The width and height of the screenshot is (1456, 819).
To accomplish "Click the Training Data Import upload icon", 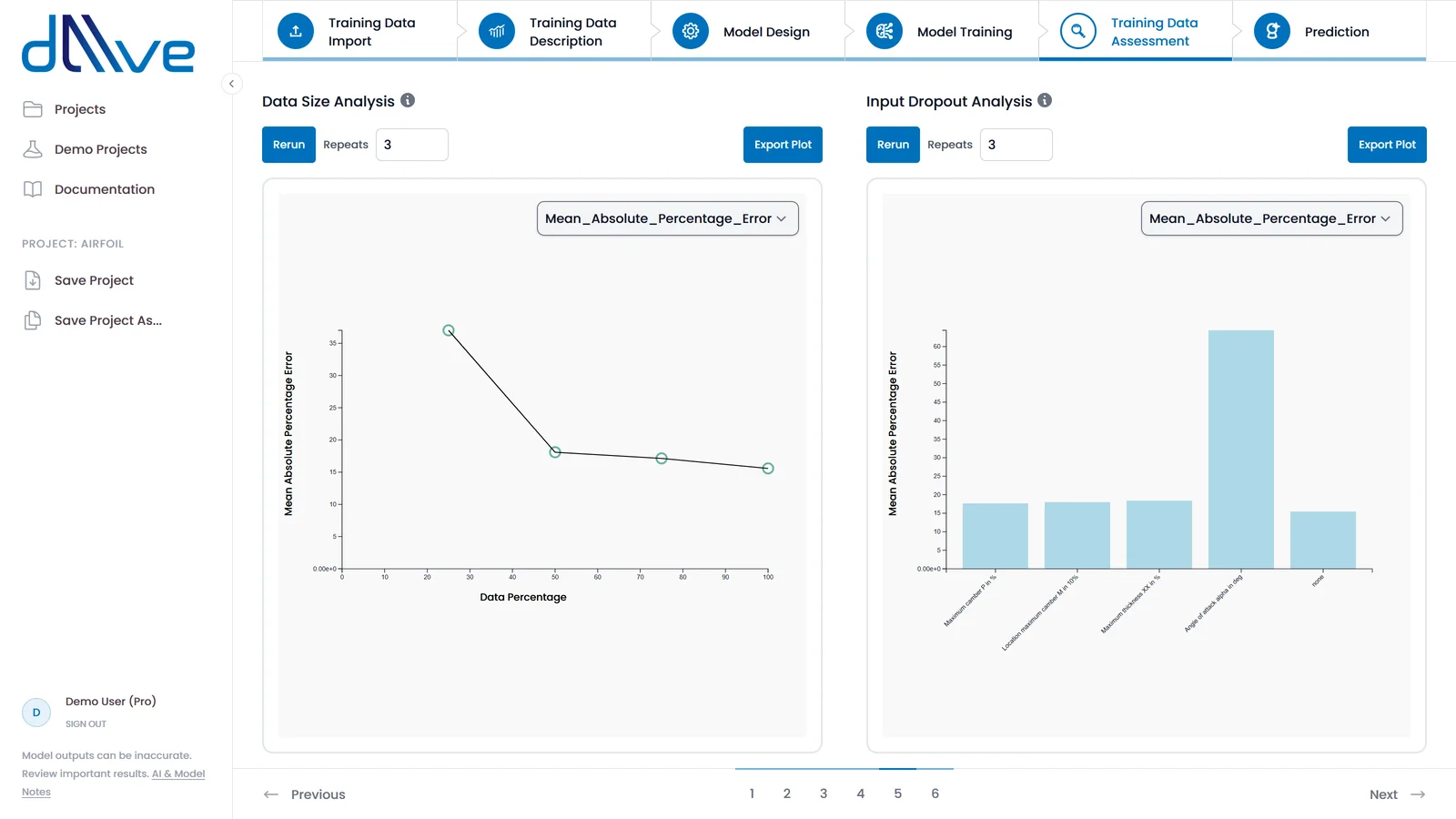I will click(296, 31).
